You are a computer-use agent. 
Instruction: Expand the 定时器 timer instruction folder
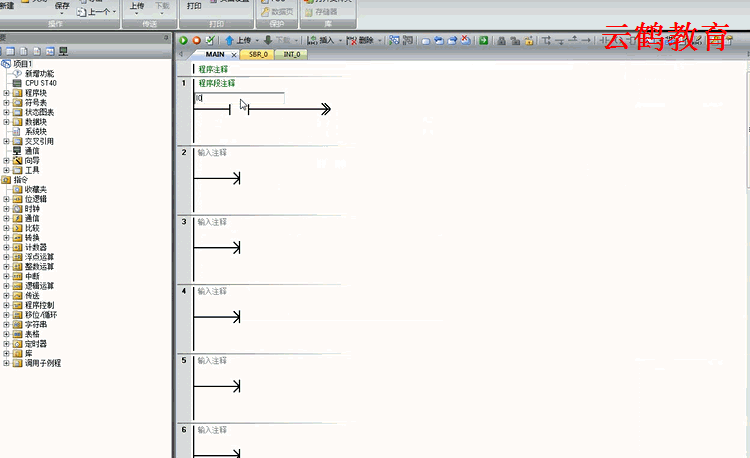(6, 344)
